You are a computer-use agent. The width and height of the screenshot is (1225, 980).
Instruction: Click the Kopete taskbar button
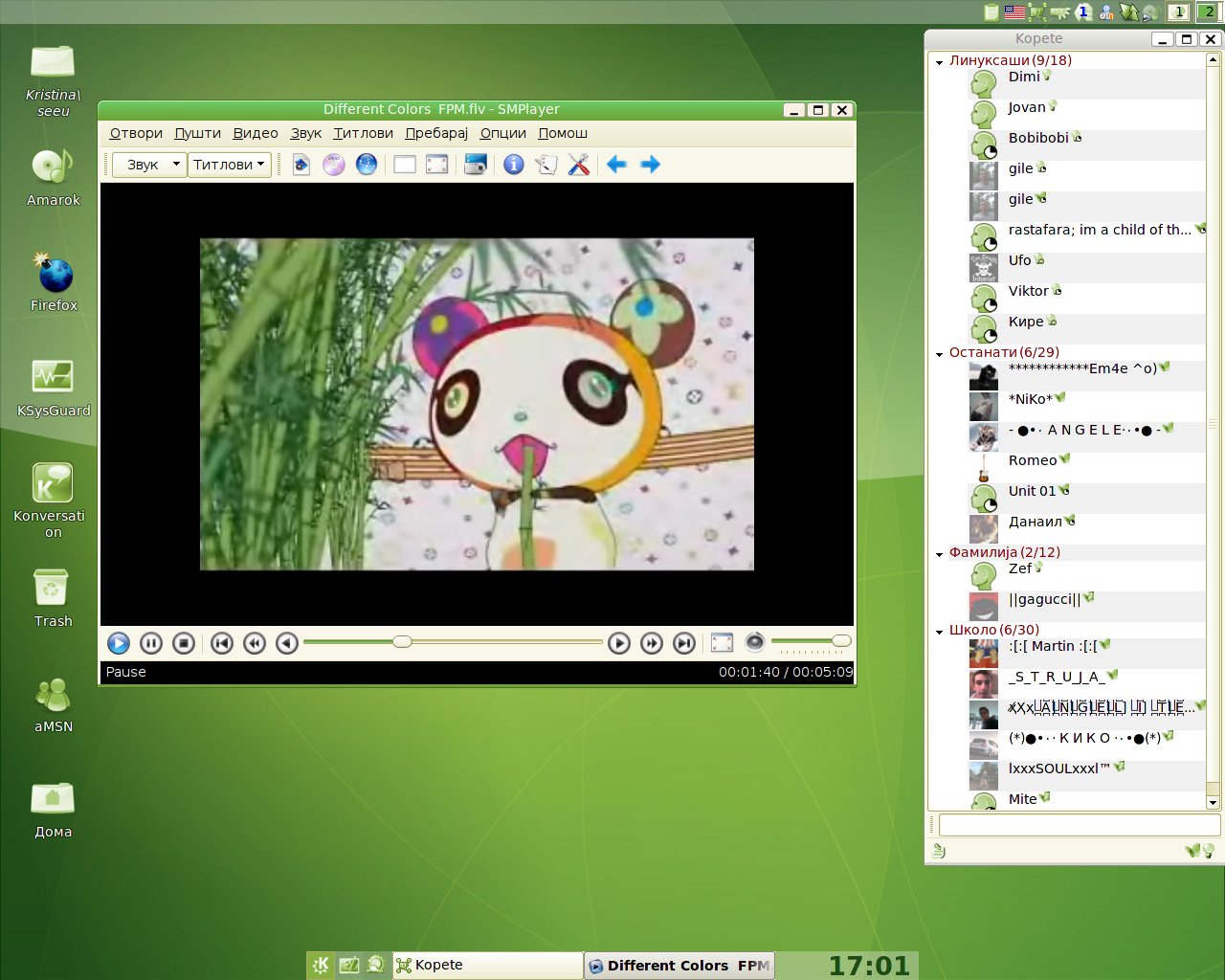click(x=488, y=966)
